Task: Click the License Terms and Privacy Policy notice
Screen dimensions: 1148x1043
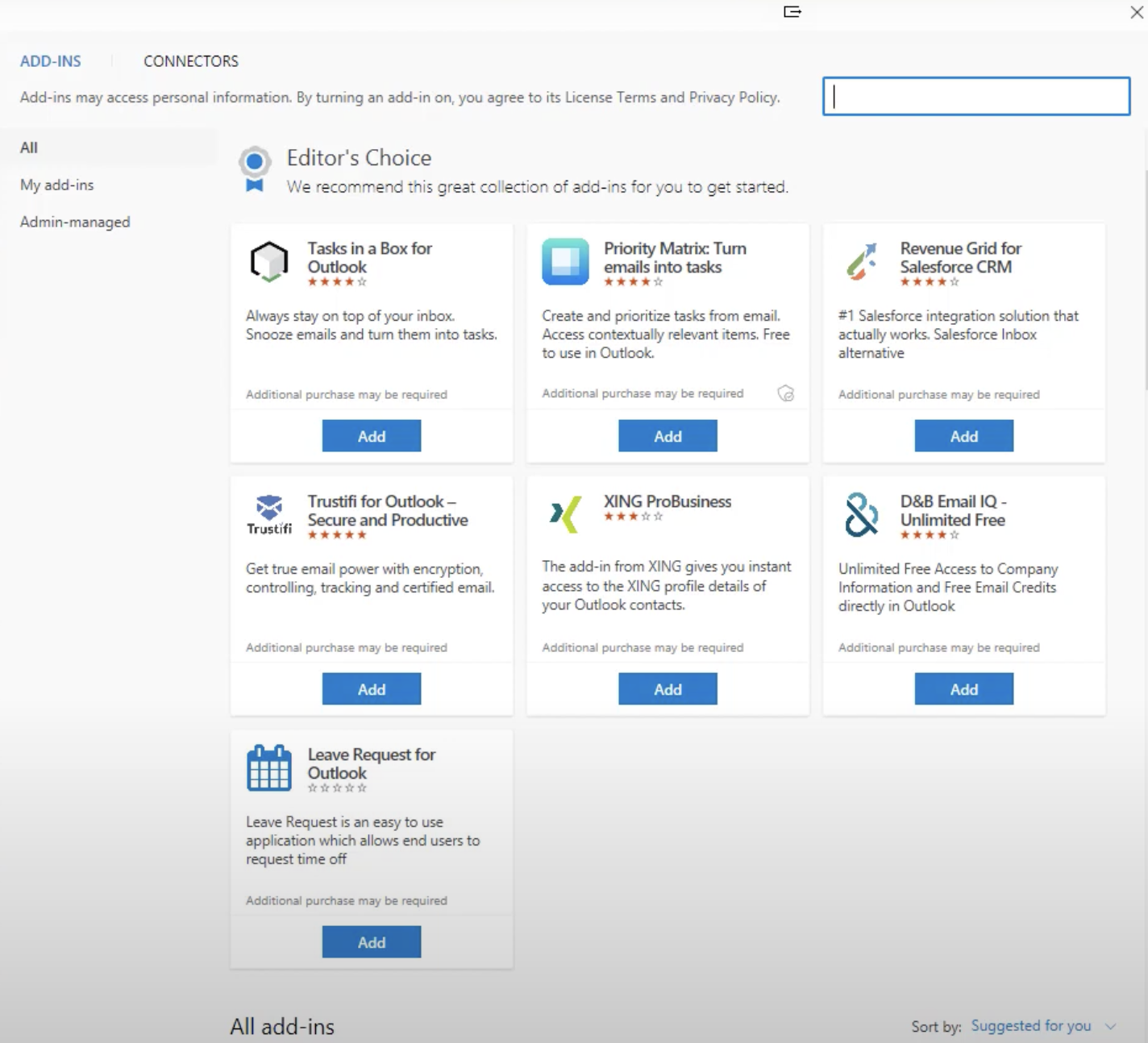Action: [400, 98]
